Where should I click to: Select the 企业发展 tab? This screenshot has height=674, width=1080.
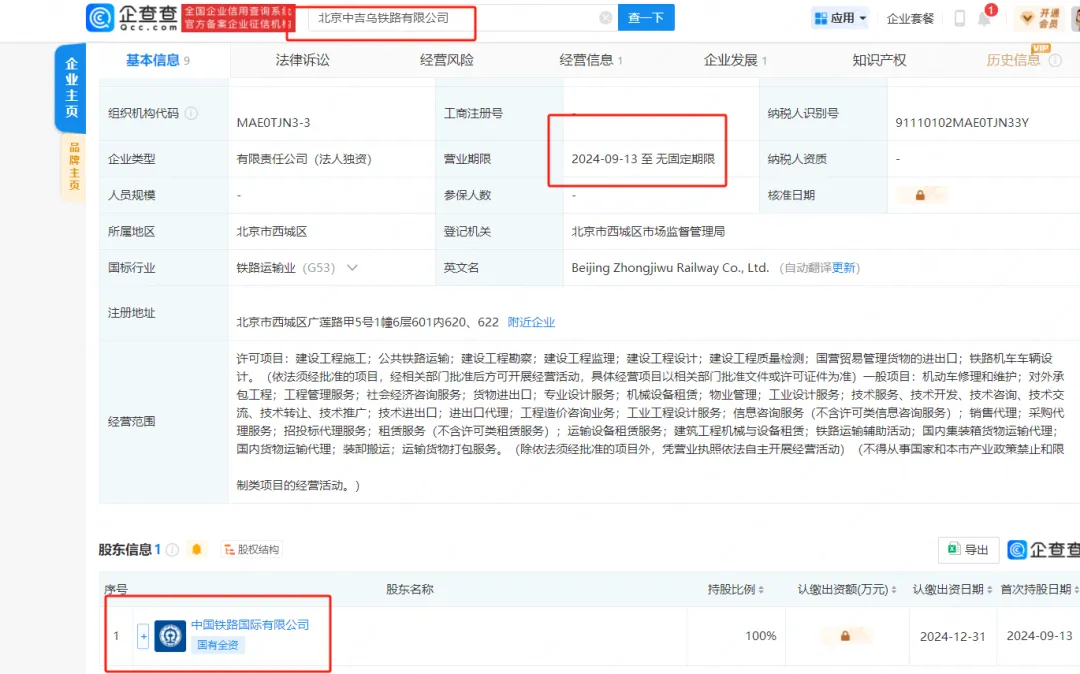pyautogui.click(x=735, y=61)
